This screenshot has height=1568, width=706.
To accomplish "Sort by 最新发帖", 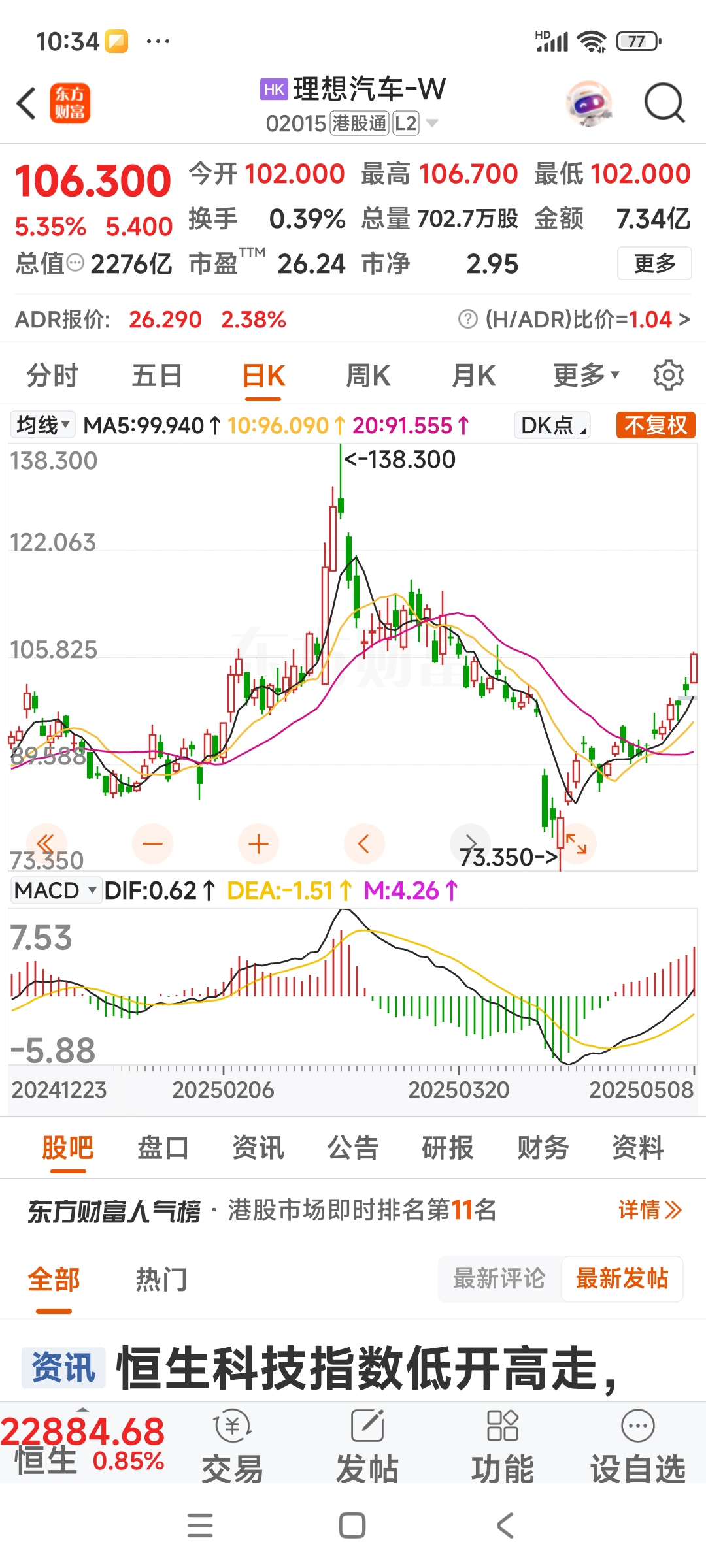I will 622,1279.
